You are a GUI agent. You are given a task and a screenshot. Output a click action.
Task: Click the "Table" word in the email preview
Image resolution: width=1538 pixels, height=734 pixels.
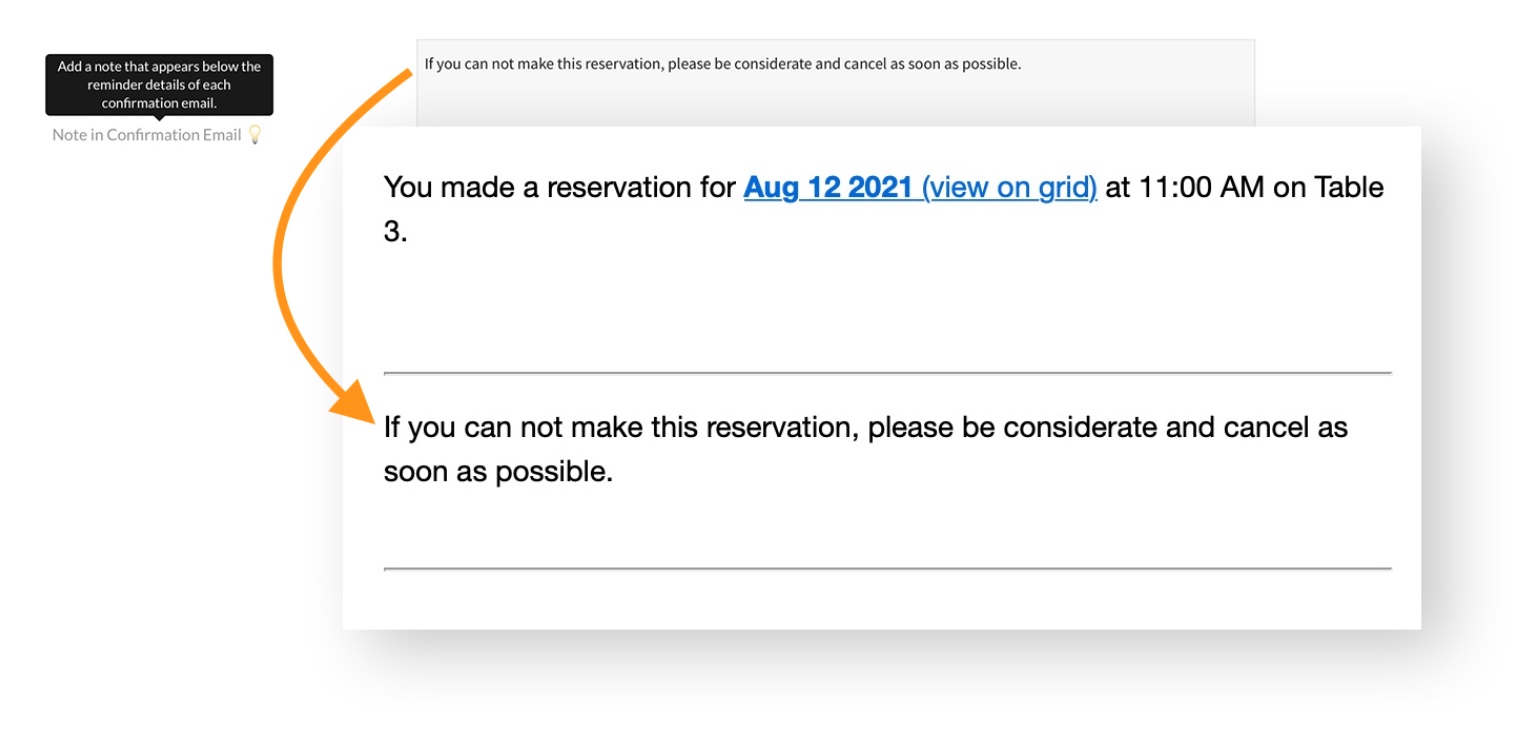pyautogui.click(x=1348, y=188)
